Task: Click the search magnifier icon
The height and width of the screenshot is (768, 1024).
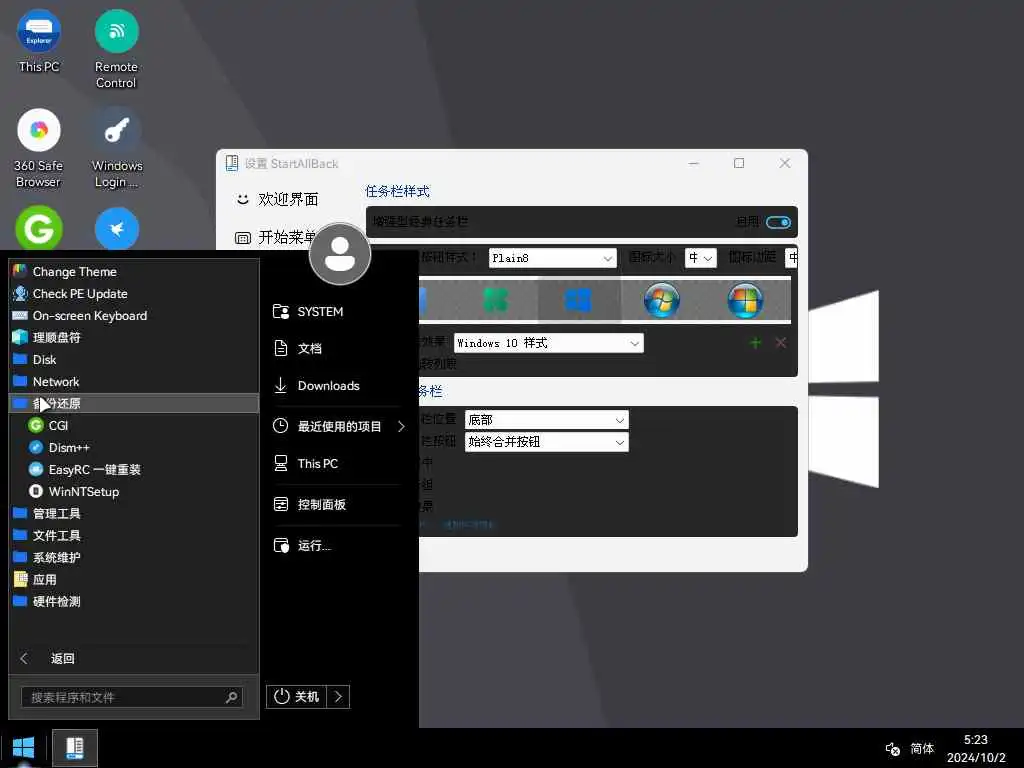Action: pyautogui.click(x=232, y=697)
